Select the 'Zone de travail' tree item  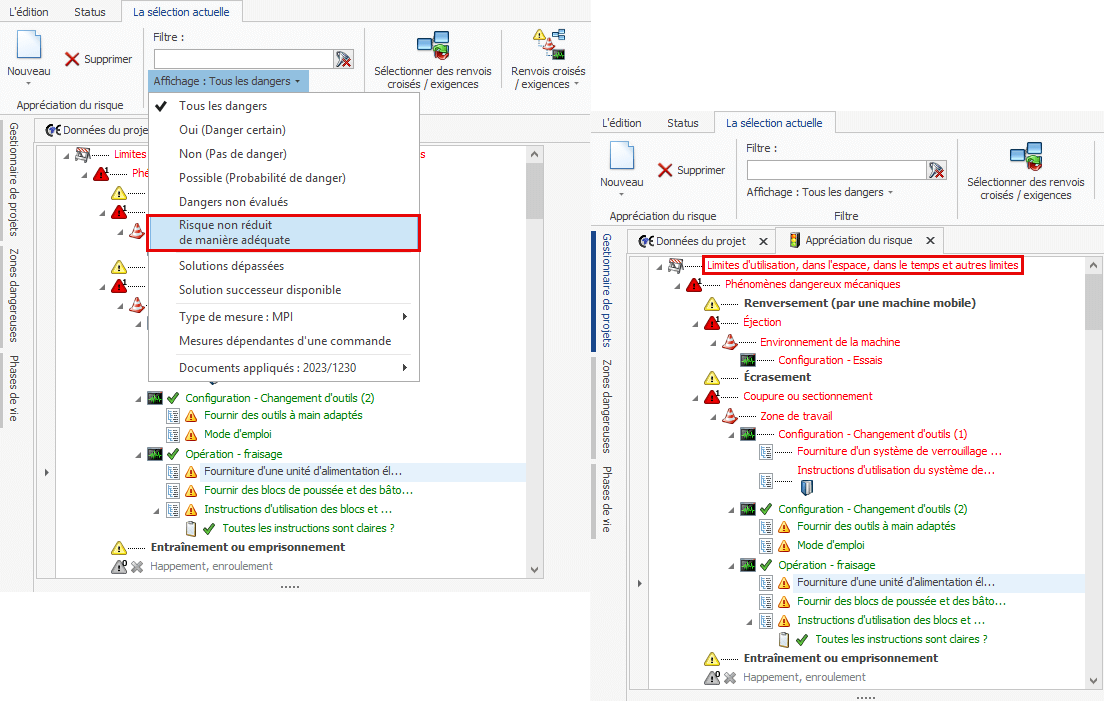[x=796, y=416]
